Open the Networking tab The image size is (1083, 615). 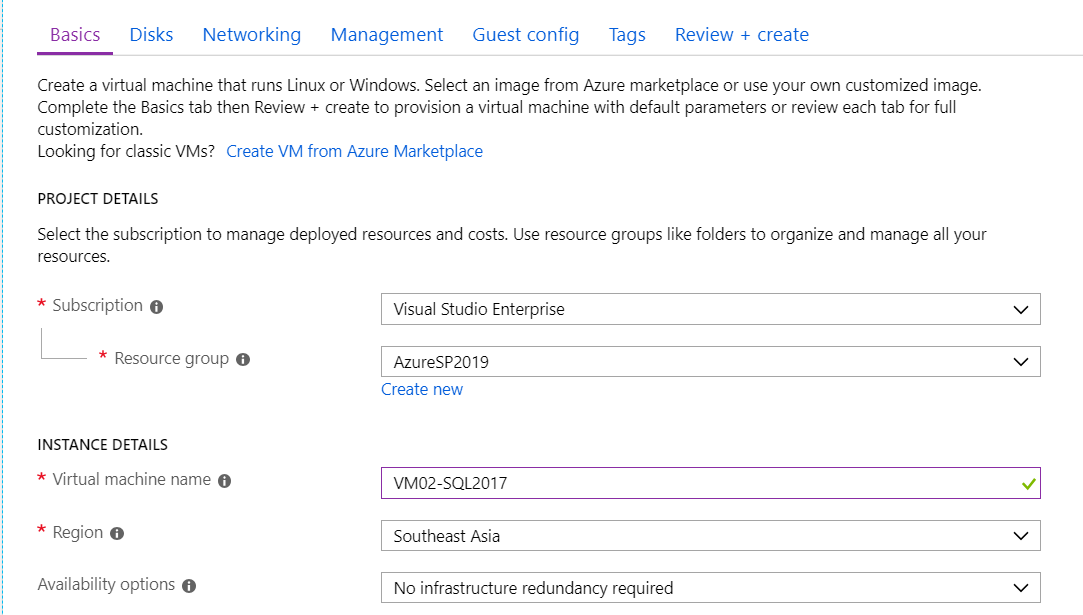(251, 35)
